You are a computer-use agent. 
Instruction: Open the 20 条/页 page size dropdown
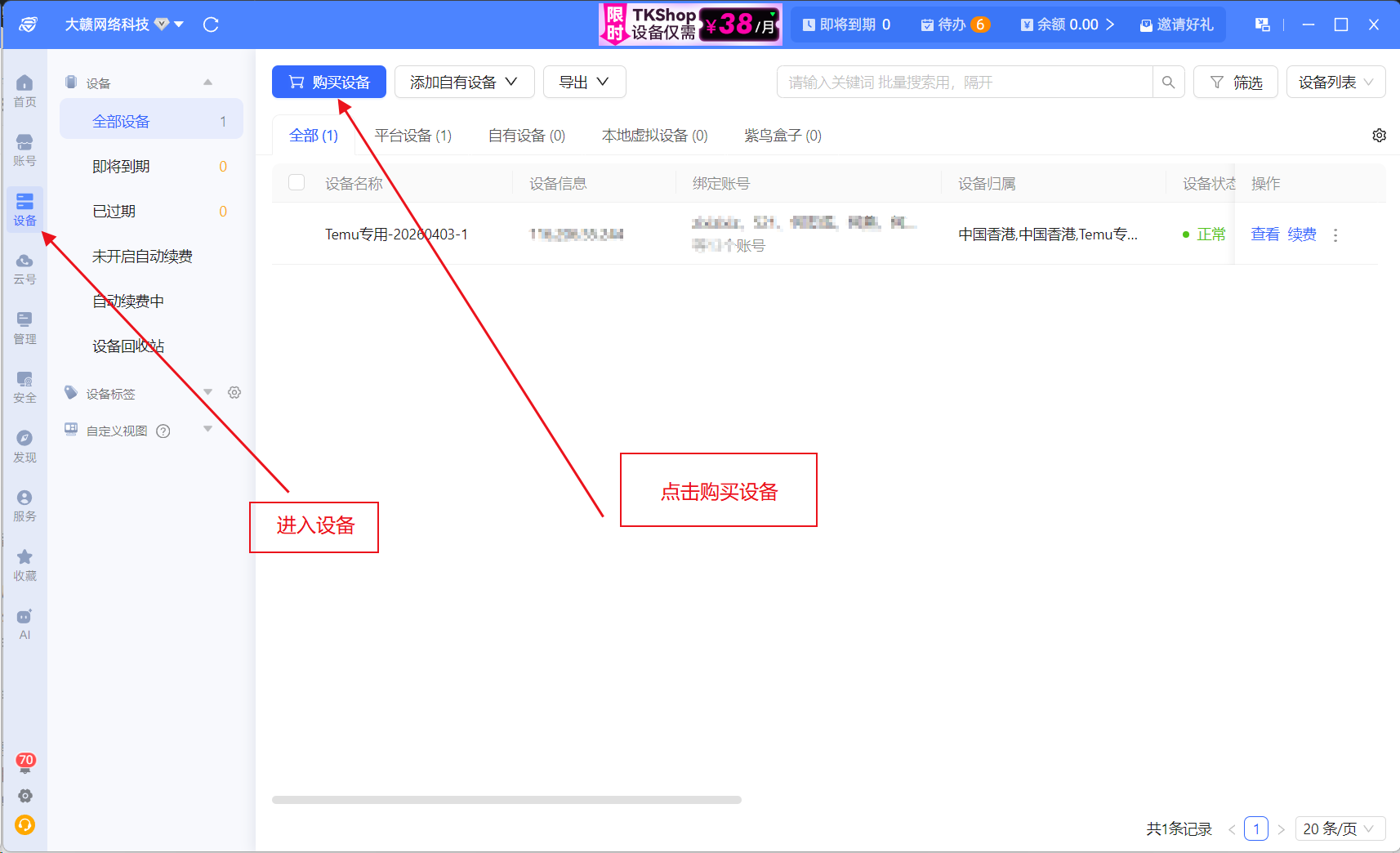(1340, 828)
